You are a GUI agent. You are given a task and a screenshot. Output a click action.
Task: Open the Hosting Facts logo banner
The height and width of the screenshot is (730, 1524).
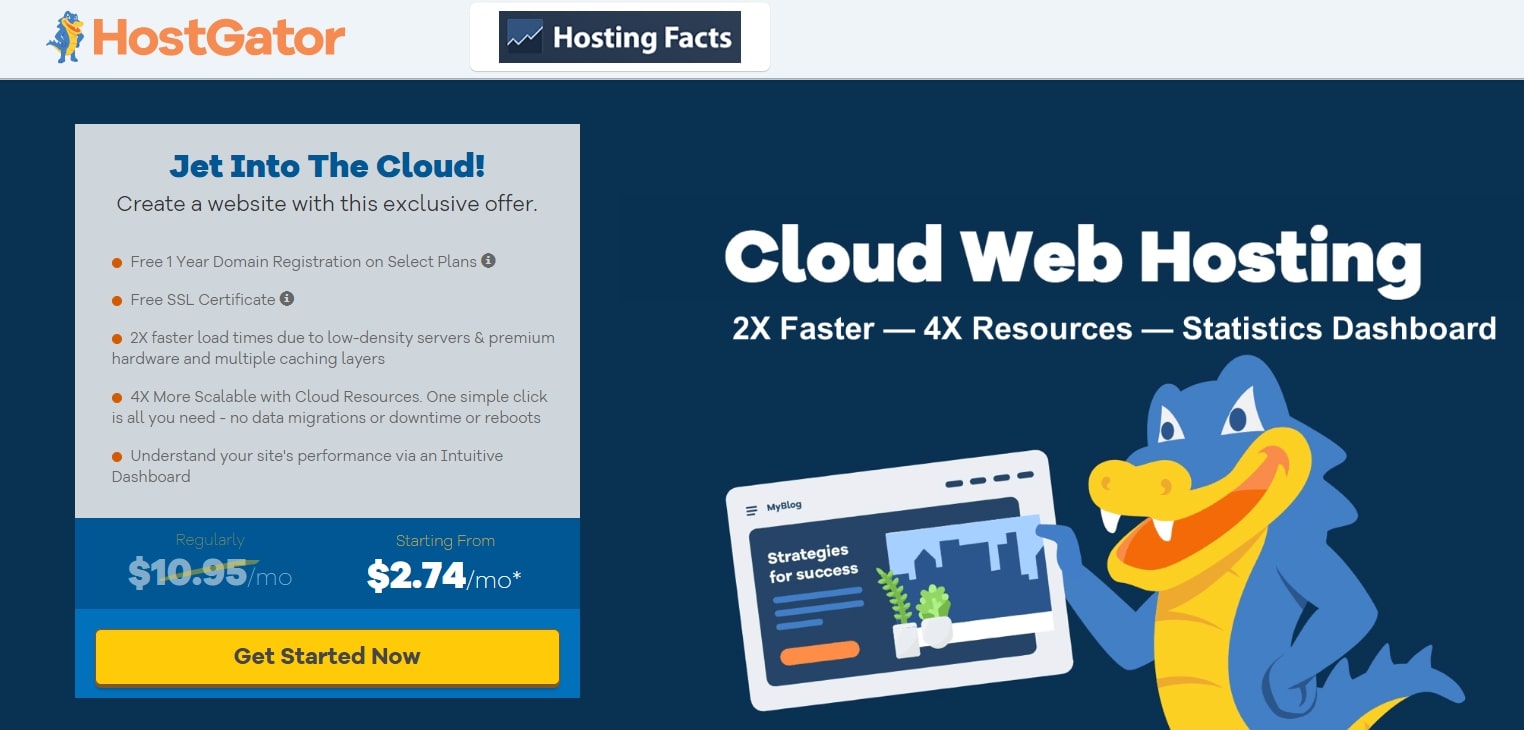tap(620, 37)
